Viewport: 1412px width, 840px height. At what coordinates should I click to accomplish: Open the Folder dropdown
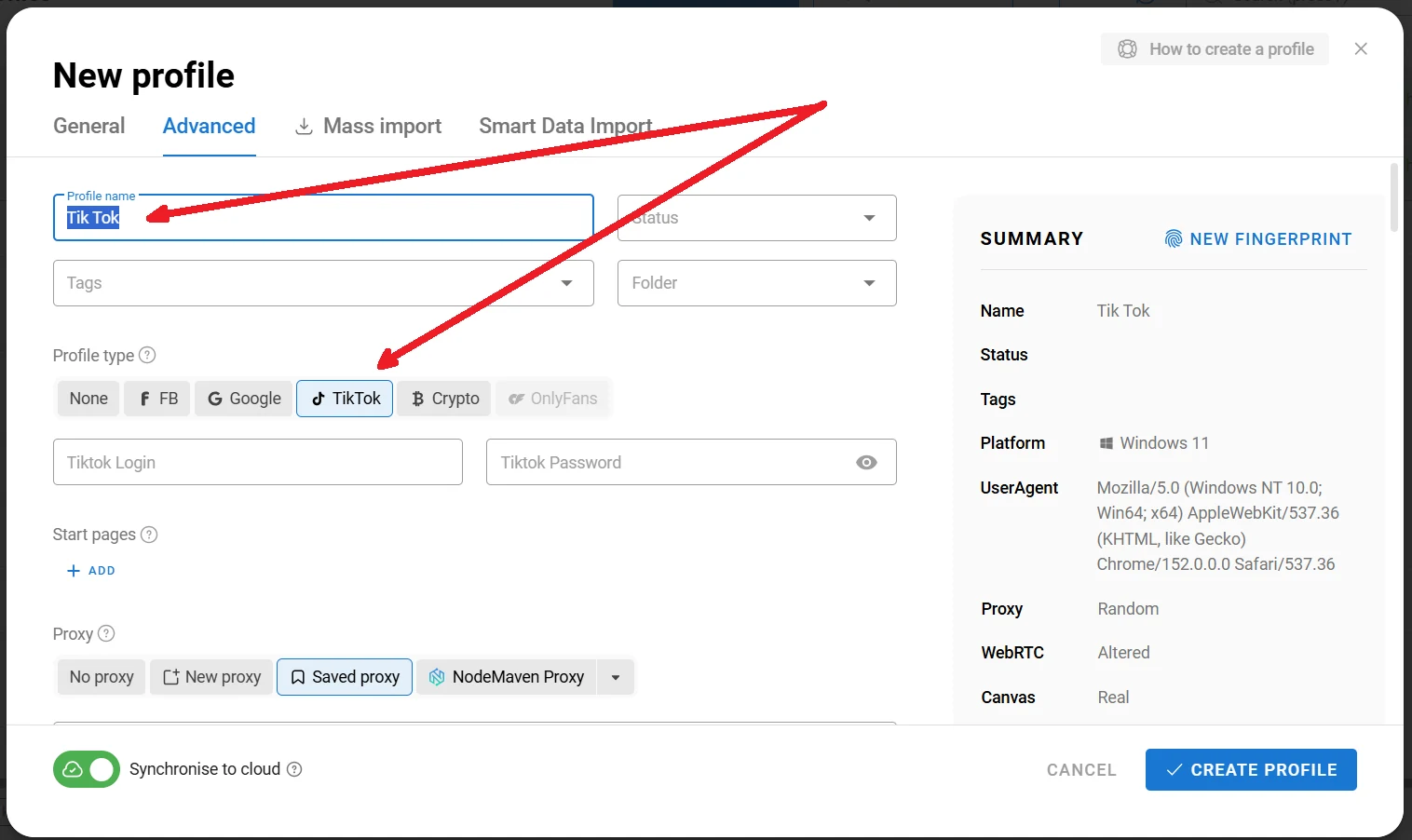click(756, 283)
